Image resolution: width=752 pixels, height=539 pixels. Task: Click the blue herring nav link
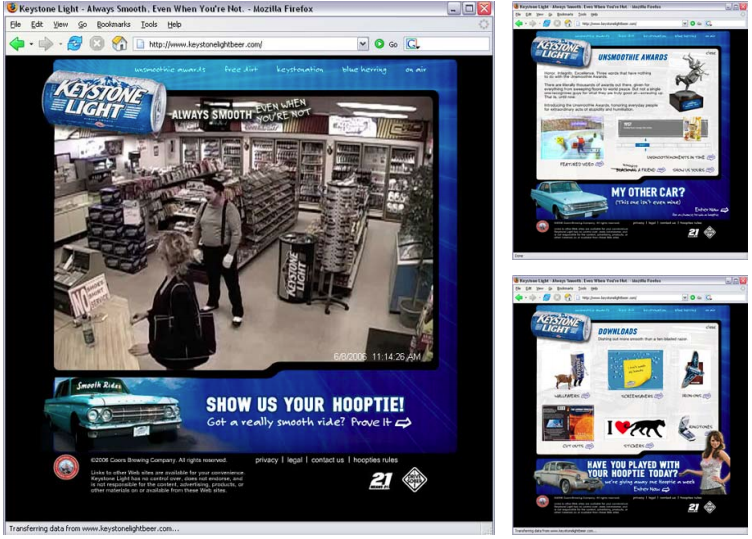(364, 70)
